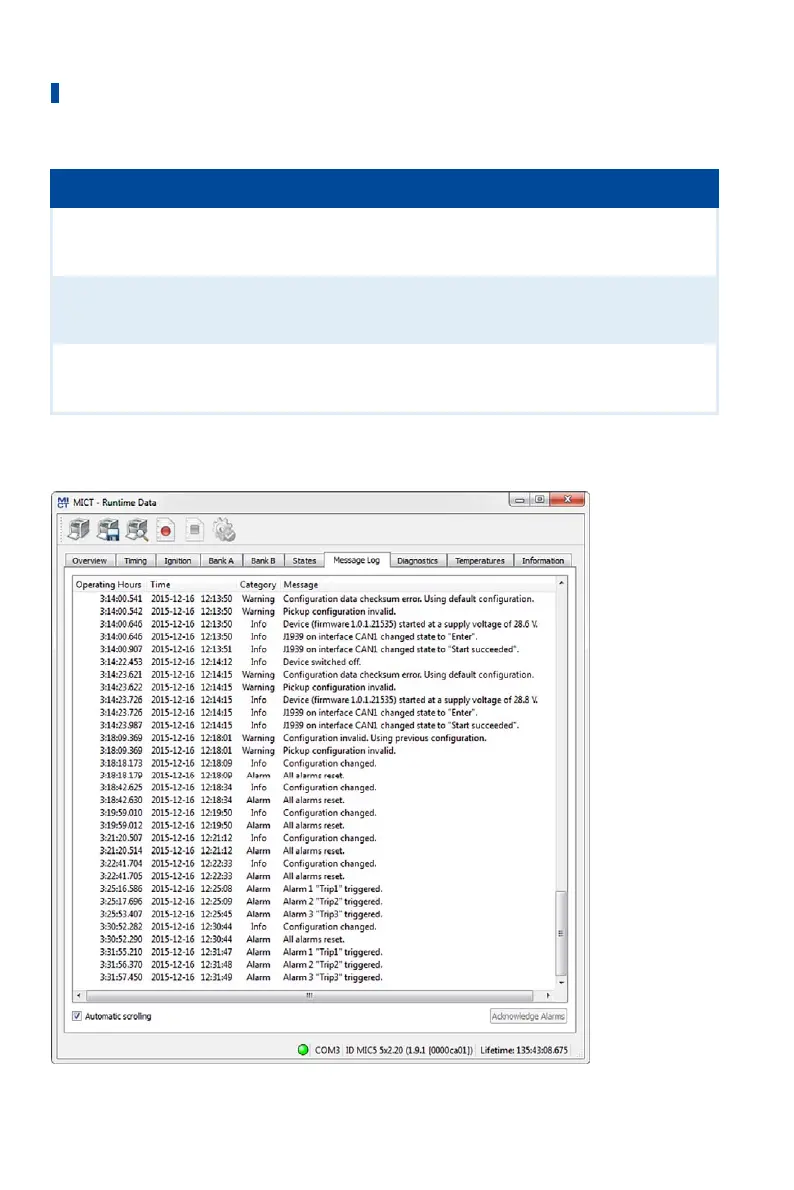Click the first printer toolbar icon

pos(78,529)
